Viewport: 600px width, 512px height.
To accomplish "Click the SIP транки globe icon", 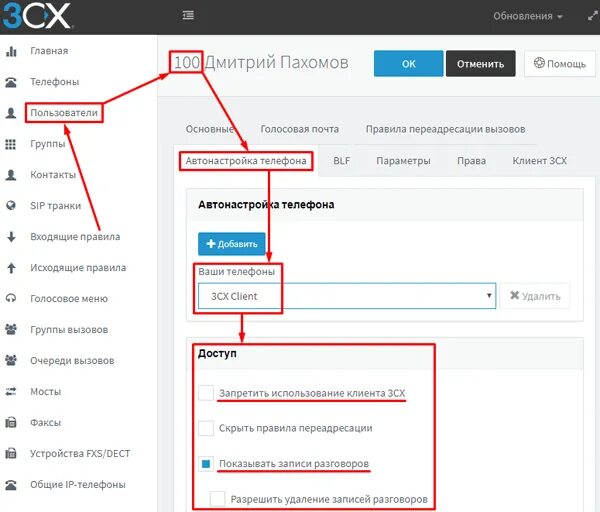I will pyautogui.click(x=11, y=205).
